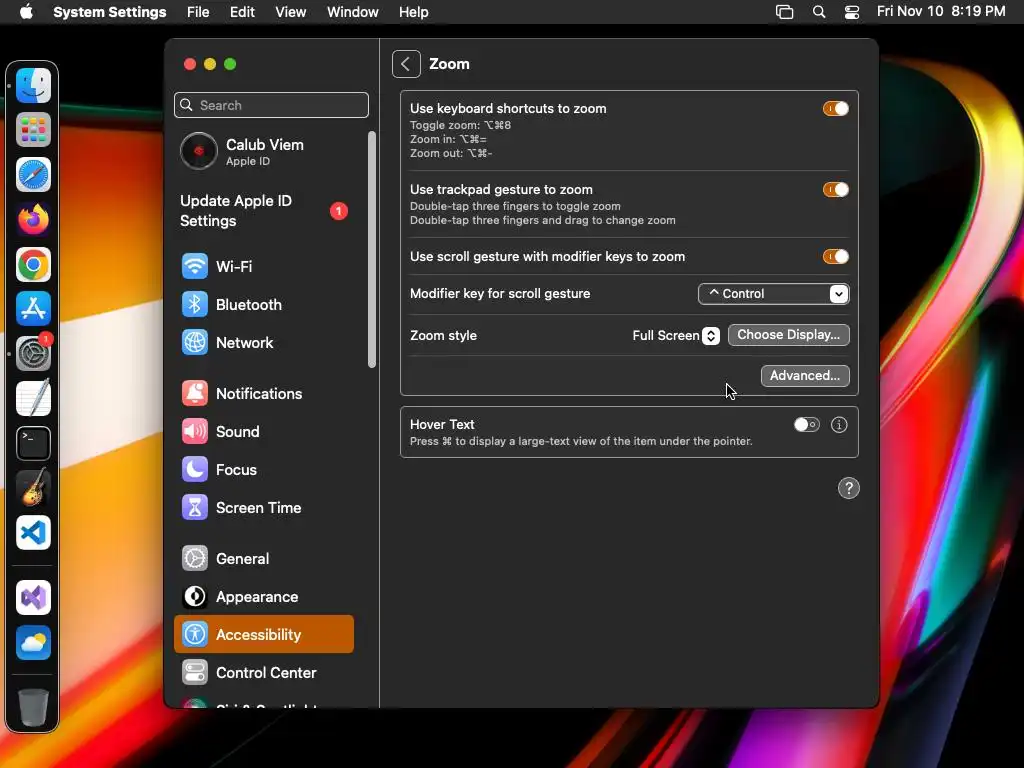Viewport: 1024px width, 768px height.
Task: Click the Advanced button
Action: pos(805,376)
